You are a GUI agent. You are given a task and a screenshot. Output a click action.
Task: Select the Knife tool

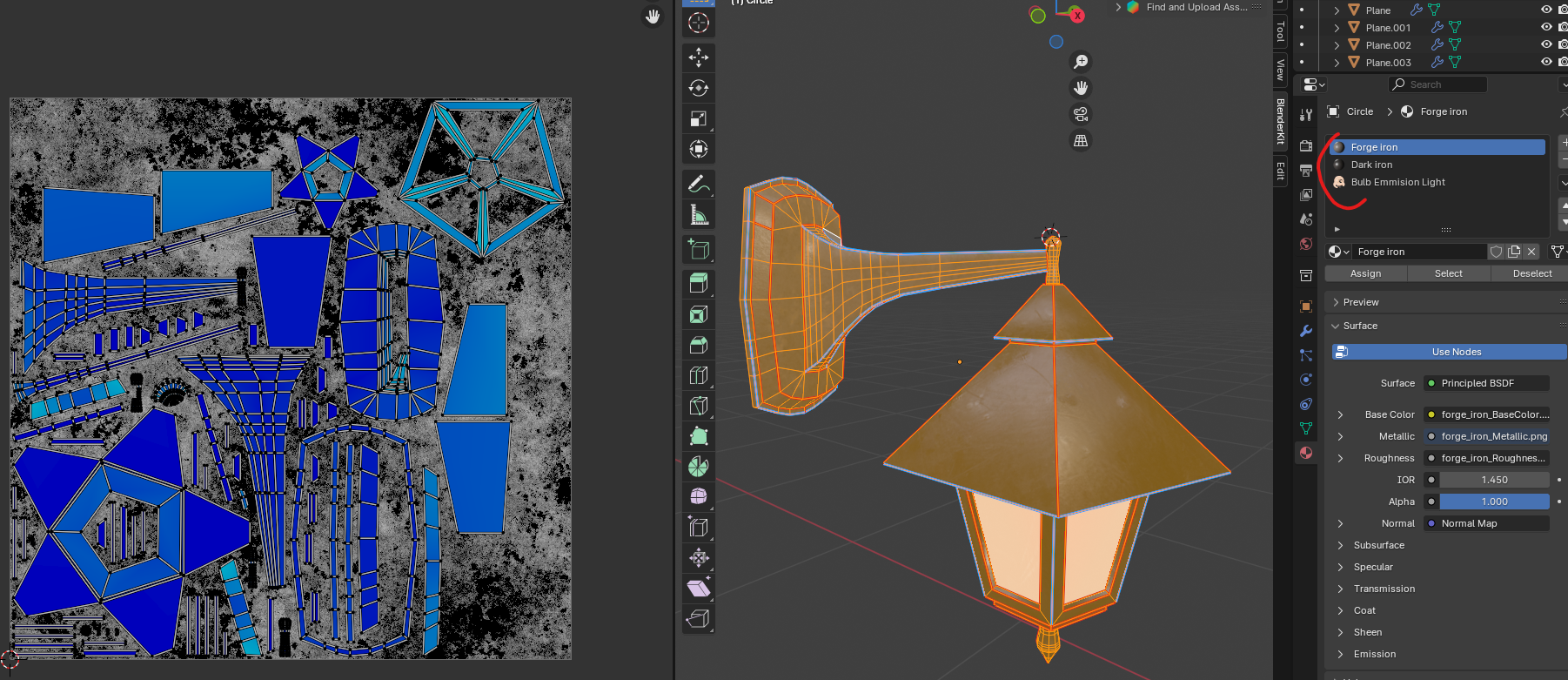point(699,406)
